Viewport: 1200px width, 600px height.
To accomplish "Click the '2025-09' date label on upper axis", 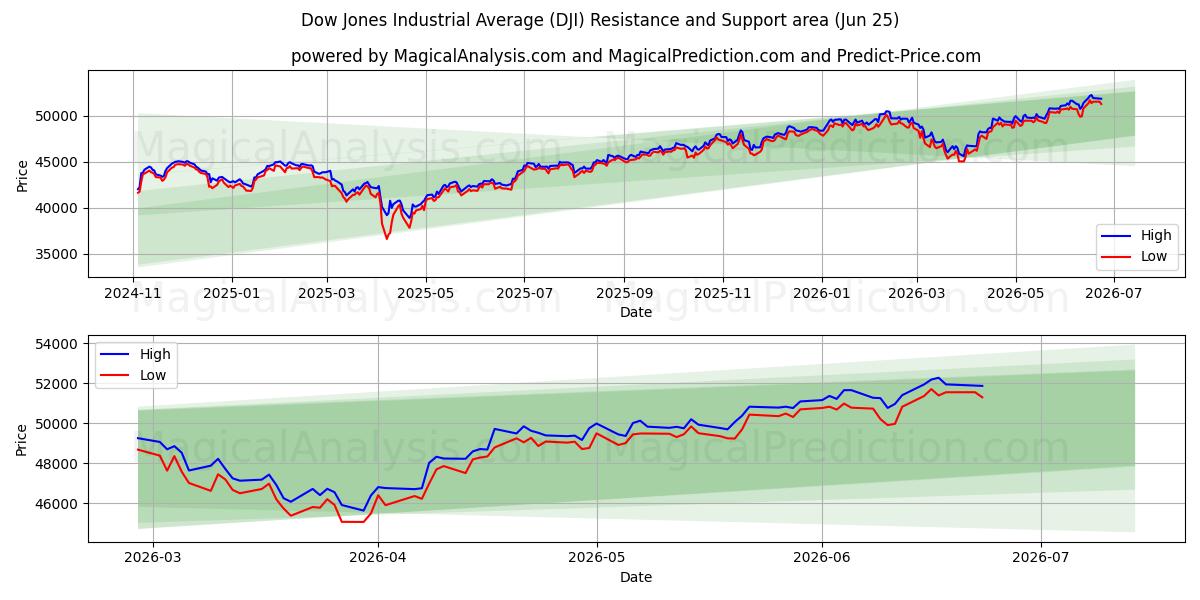I will point(624,294).
